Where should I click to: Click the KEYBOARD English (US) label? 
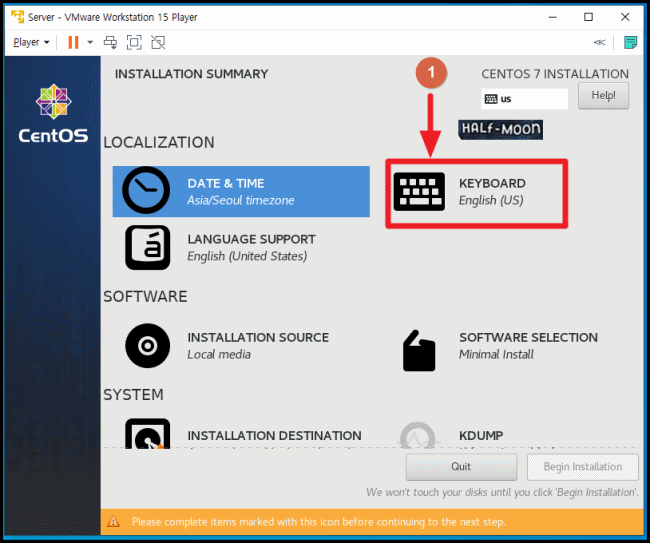tap(492, 192)
